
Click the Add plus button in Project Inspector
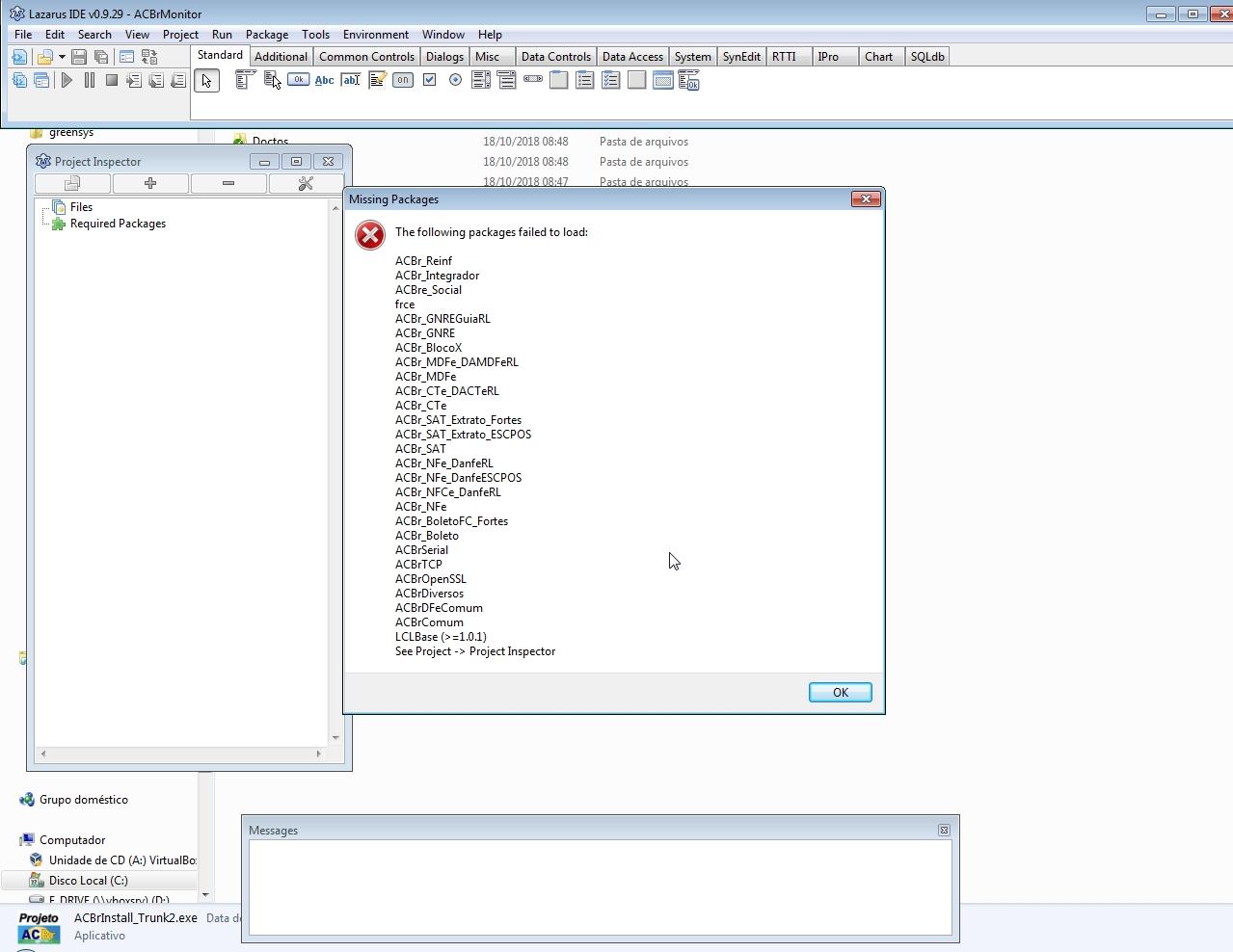point(150,183)
